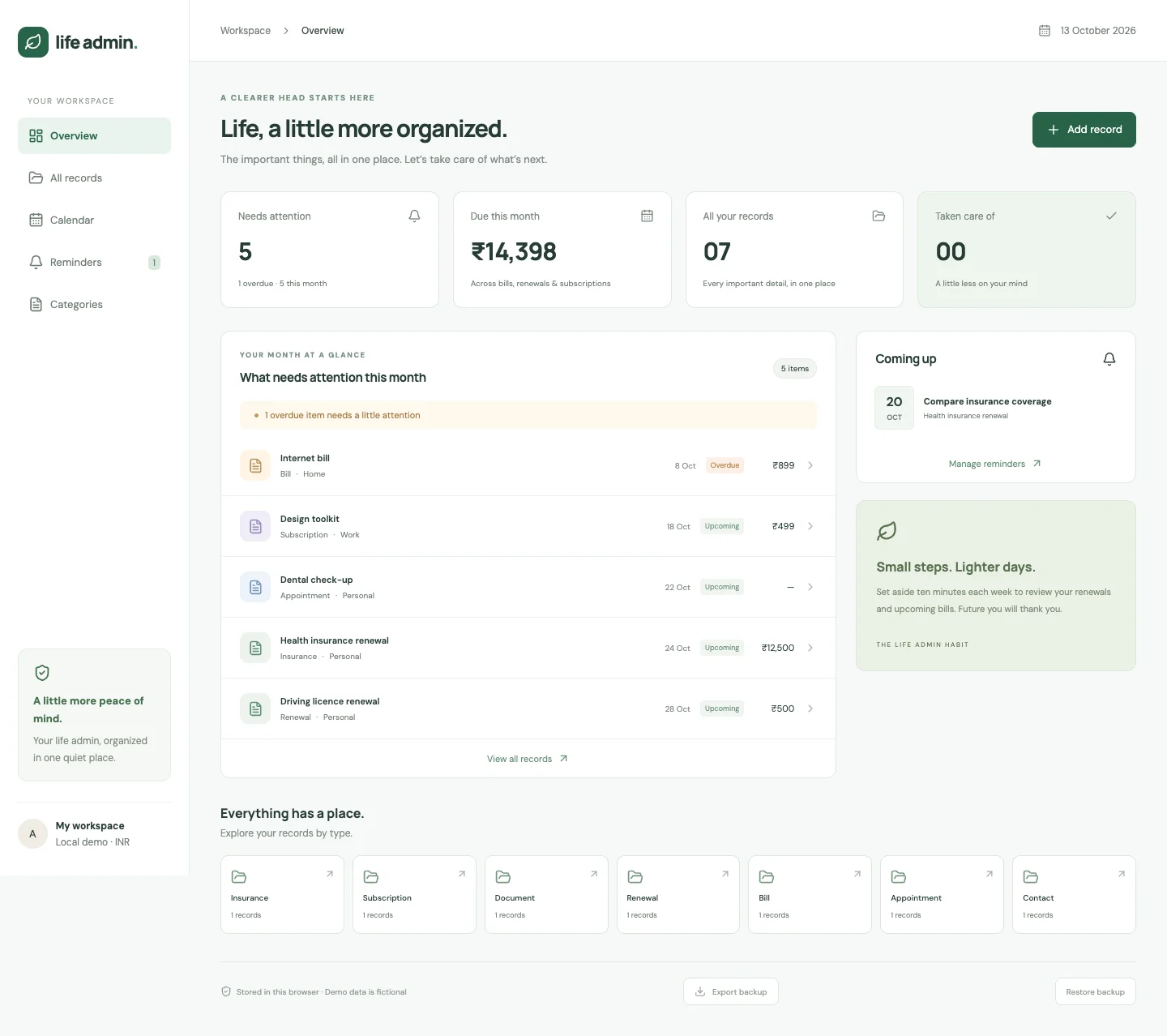Image resolution: width=1167 pixels, height=1036 pixels.
Task: Click Upcoming badge on Design toolkit row
Action: tap(722, 526)
